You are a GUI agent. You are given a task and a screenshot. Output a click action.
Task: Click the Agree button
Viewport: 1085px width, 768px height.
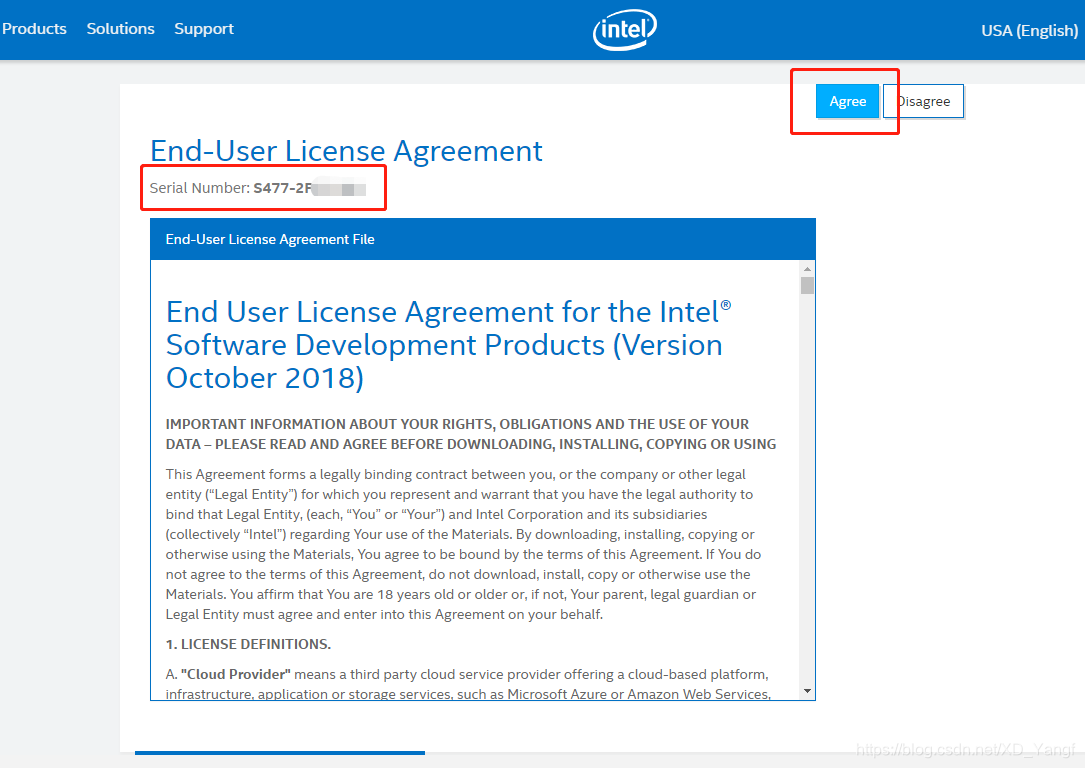[x=848, y=101]
